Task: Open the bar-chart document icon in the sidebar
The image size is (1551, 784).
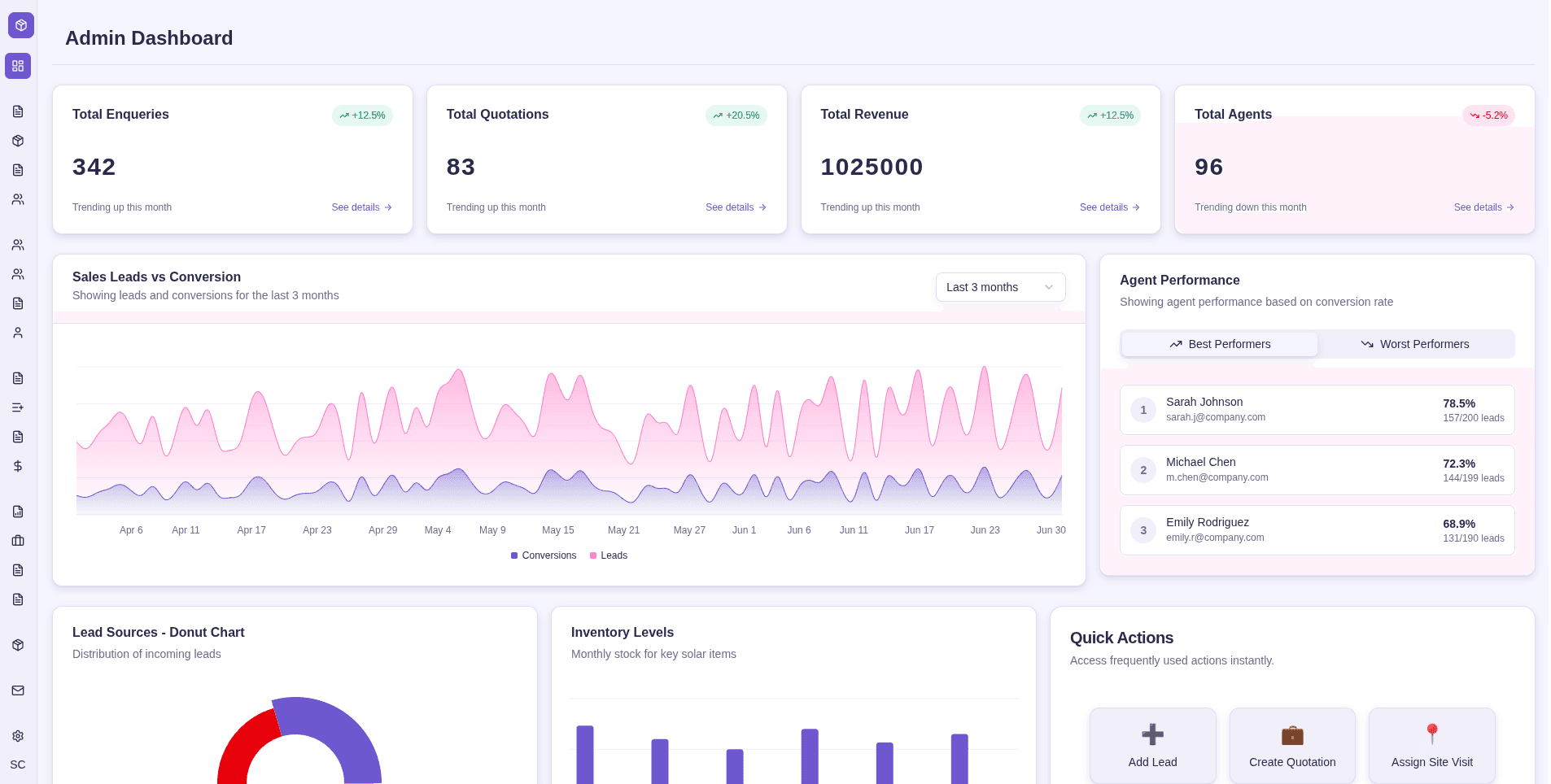Action: (x=18, y=512)
